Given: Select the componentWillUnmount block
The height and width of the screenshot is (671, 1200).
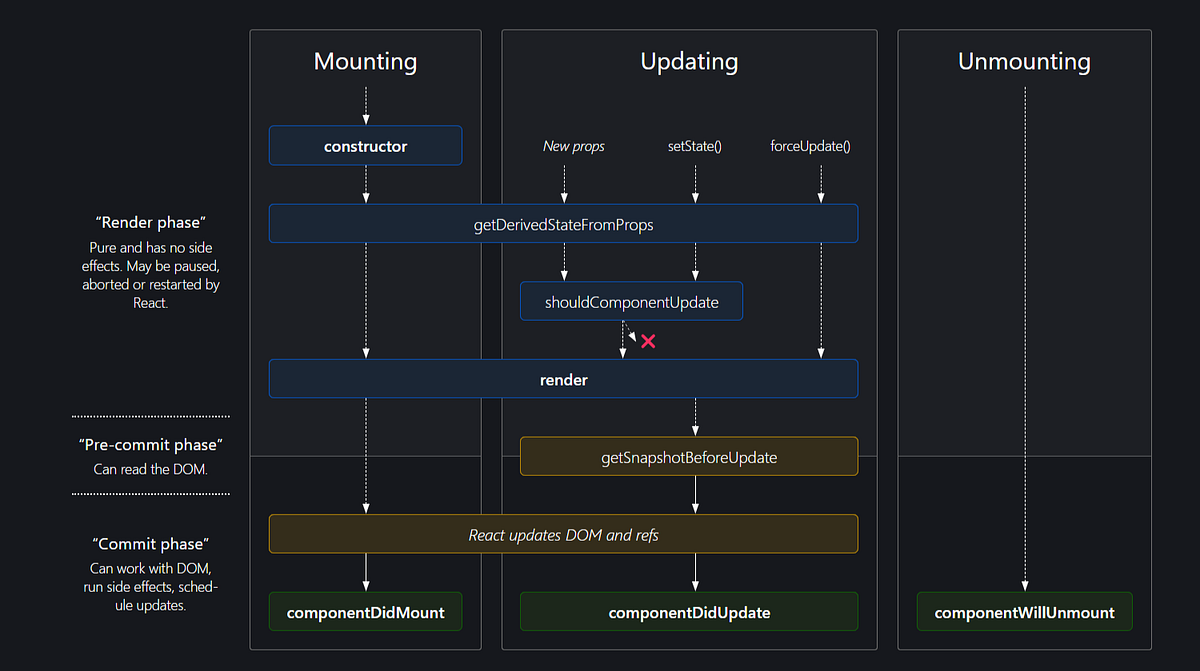Looking at the screenshot, I should 1024,612.
